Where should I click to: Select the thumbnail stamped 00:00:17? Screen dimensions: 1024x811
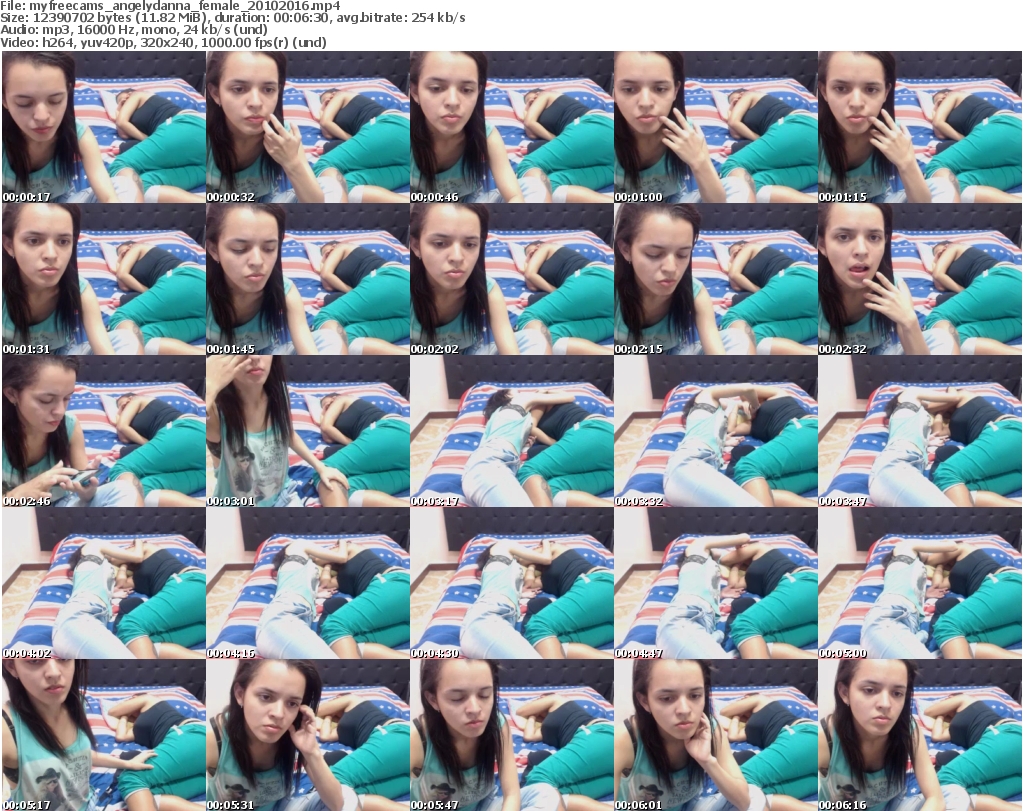click(x=104, y=127)
